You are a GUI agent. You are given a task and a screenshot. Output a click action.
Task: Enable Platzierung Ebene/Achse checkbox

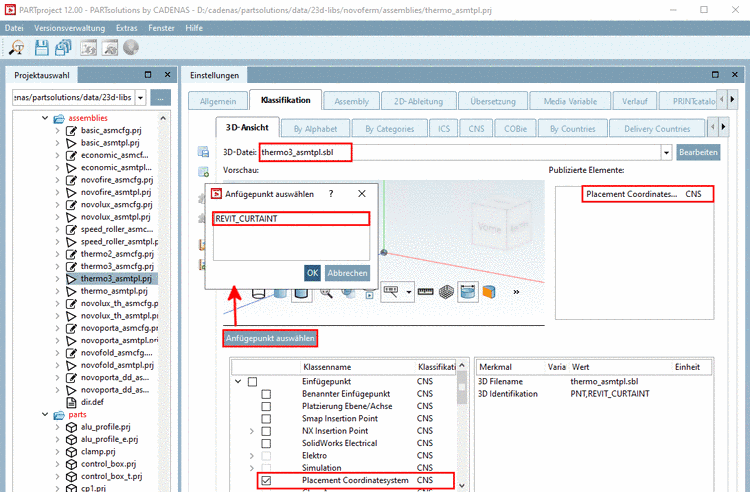click(266, 406)
